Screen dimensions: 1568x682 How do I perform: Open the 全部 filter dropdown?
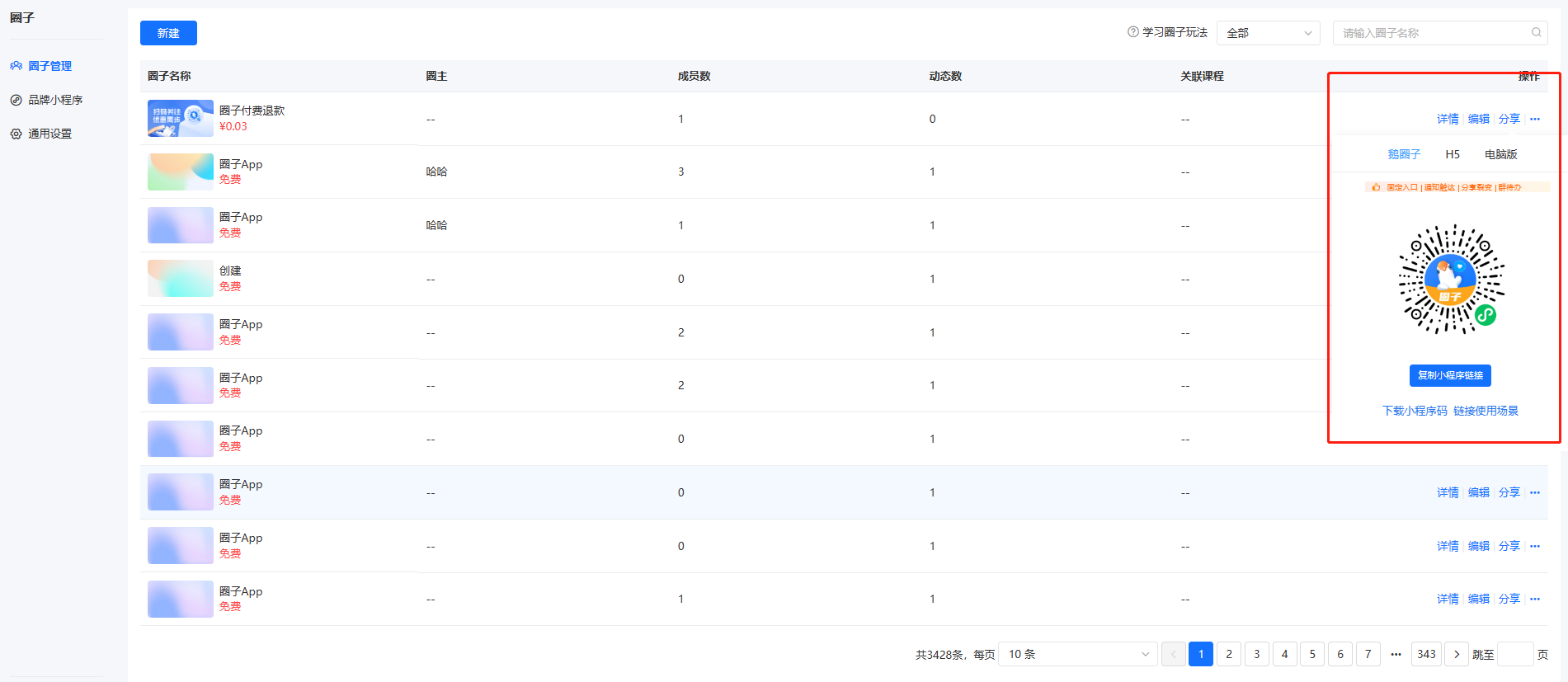coord(1269,33)
